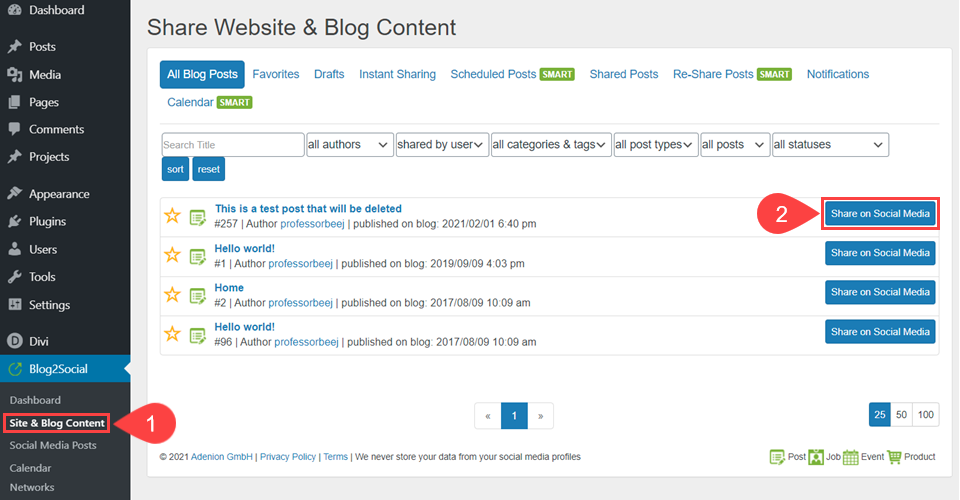Click the Blog2Social logo icon
The width and height of the screenshot is (960, 500).
pos(15,369)
